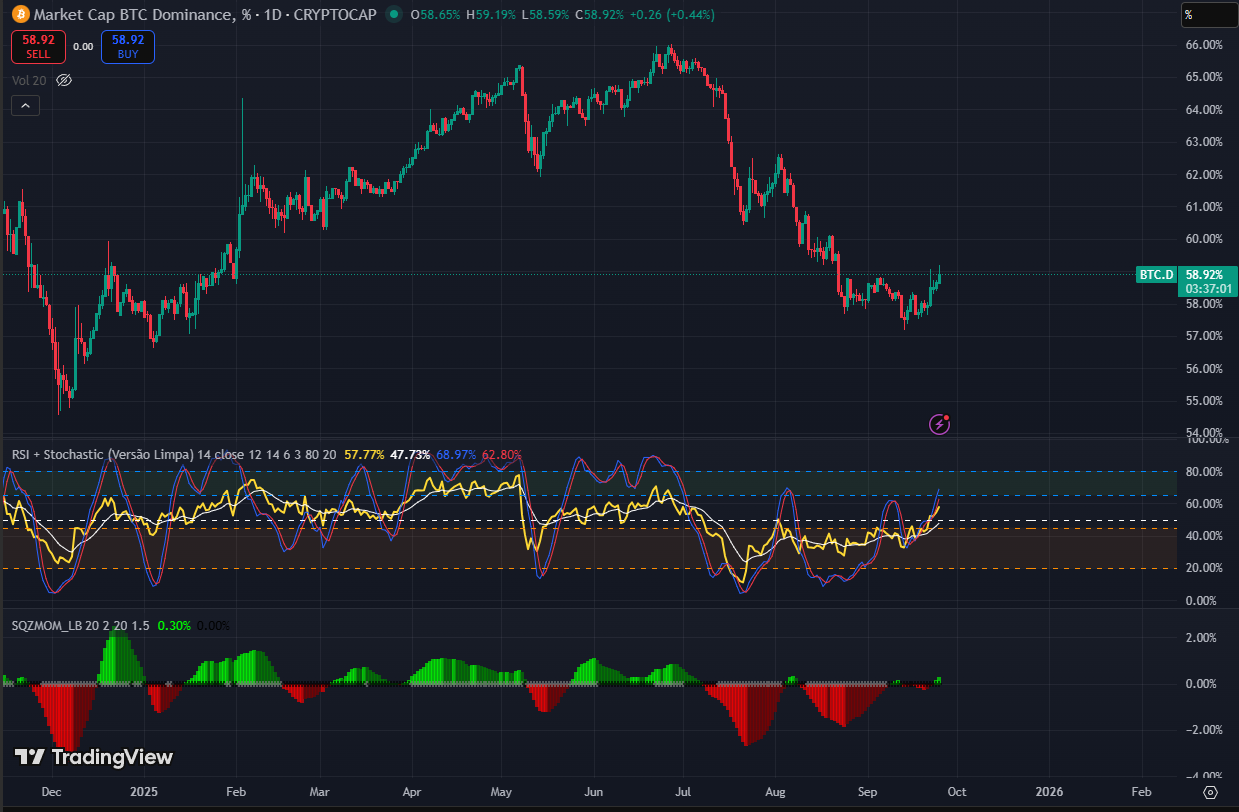Open the % price scale unit box
Viewport: 1239px width, 812px height.
1208,15
